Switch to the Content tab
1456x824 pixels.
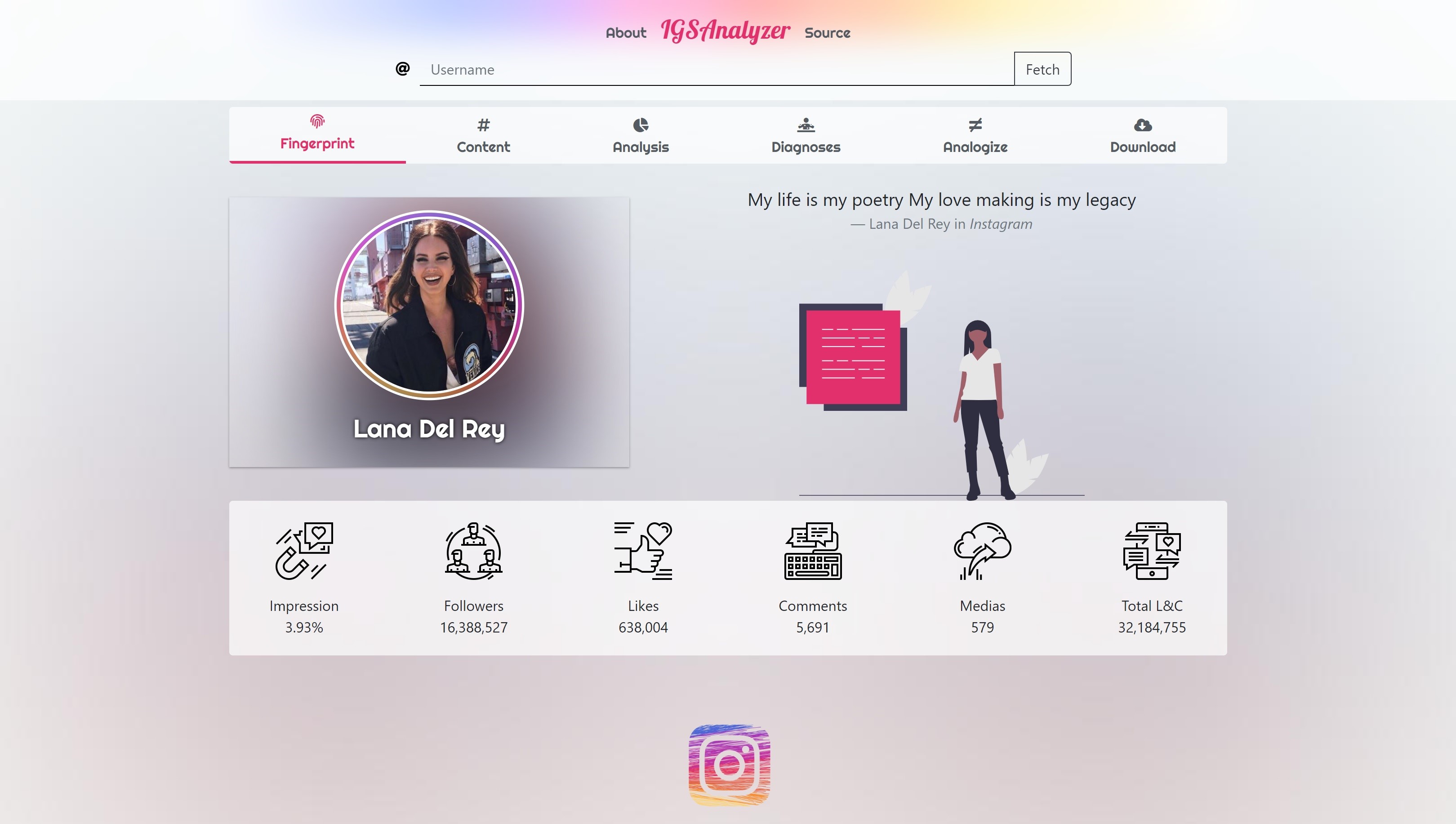483,136
